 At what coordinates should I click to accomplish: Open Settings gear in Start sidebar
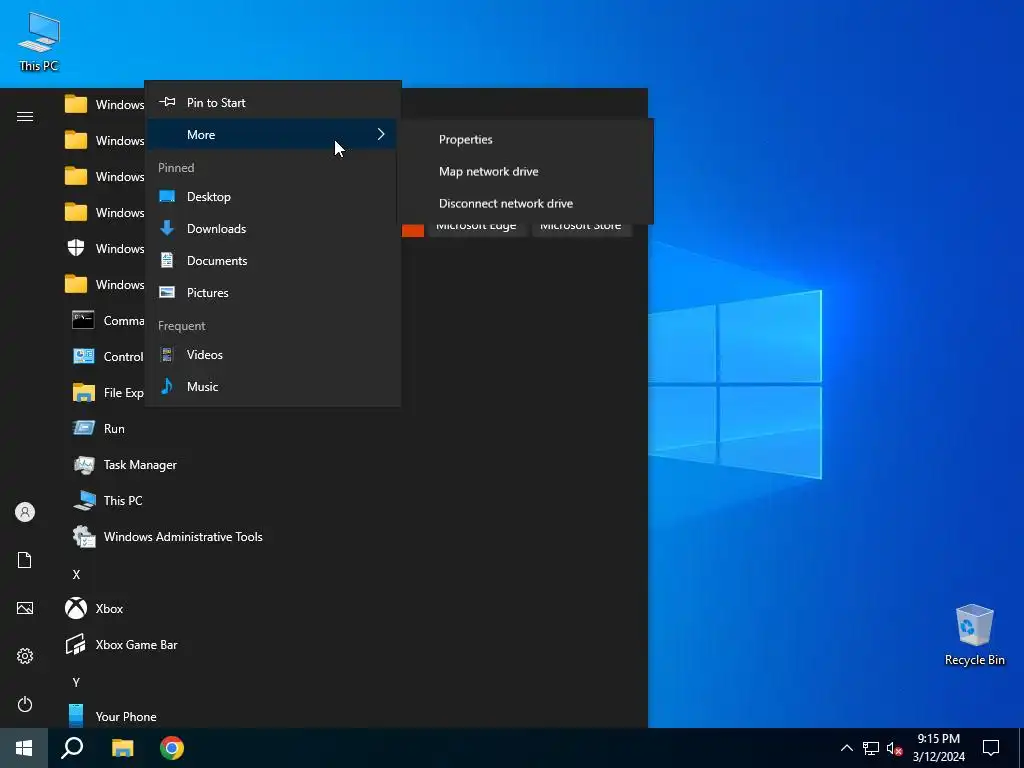pyautogui.click(x=25, y=656)
